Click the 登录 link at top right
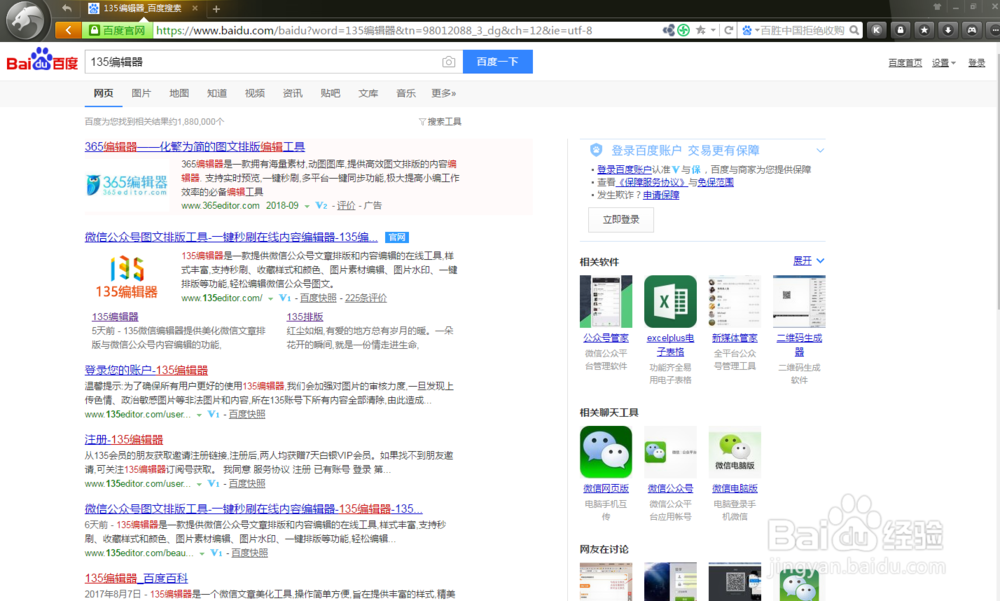 point(976,63)
